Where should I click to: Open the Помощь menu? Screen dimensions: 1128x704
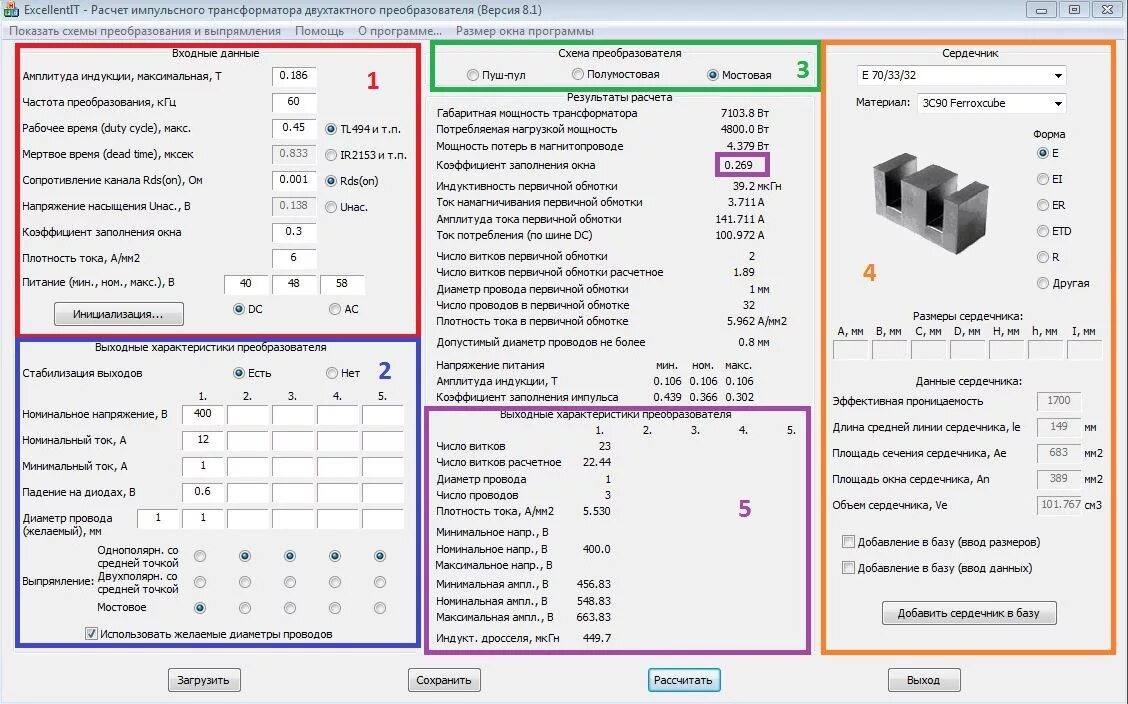(319, 31)
